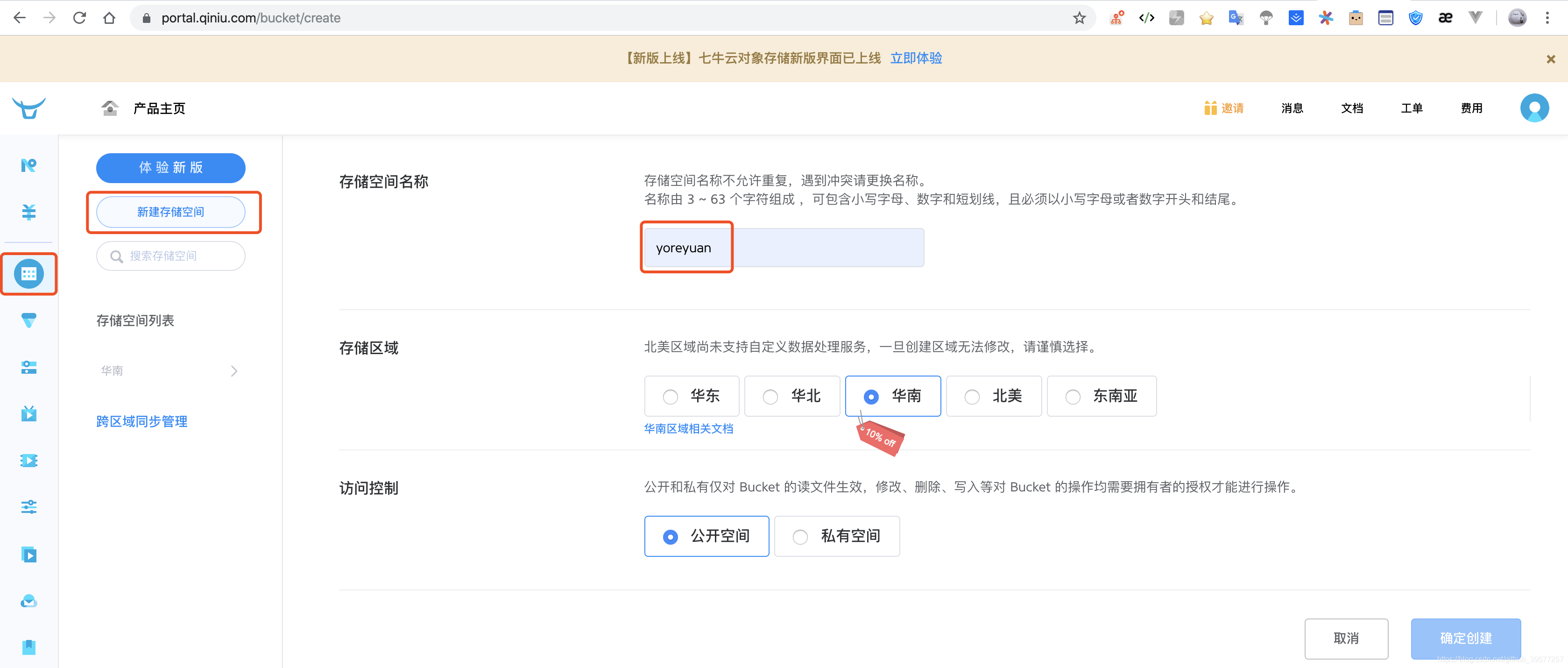This screenshot has width=1568, height=668.
Task: Open the ae extension icon
Action: [1445, 18]
